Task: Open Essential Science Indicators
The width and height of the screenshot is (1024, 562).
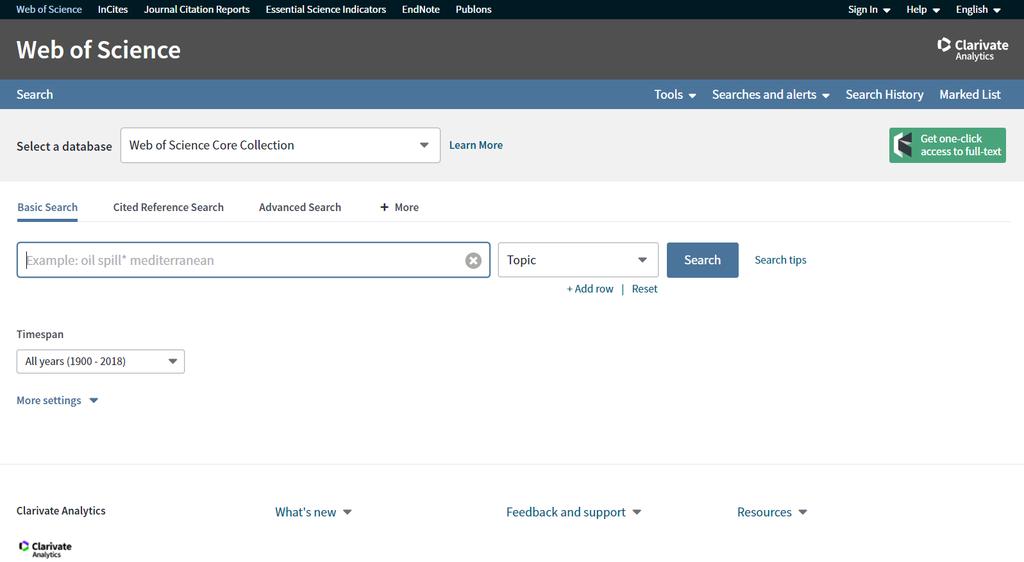Action: tap(325, 9)
